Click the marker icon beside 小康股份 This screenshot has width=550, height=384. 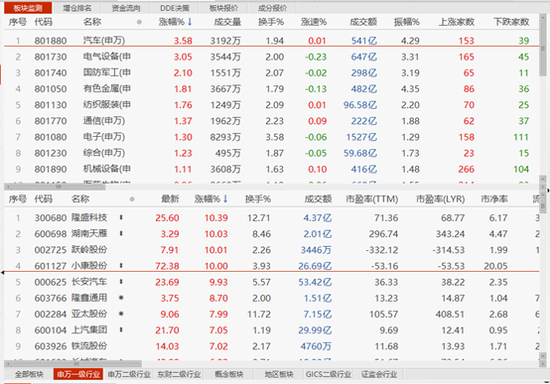(x=121, y=265)
